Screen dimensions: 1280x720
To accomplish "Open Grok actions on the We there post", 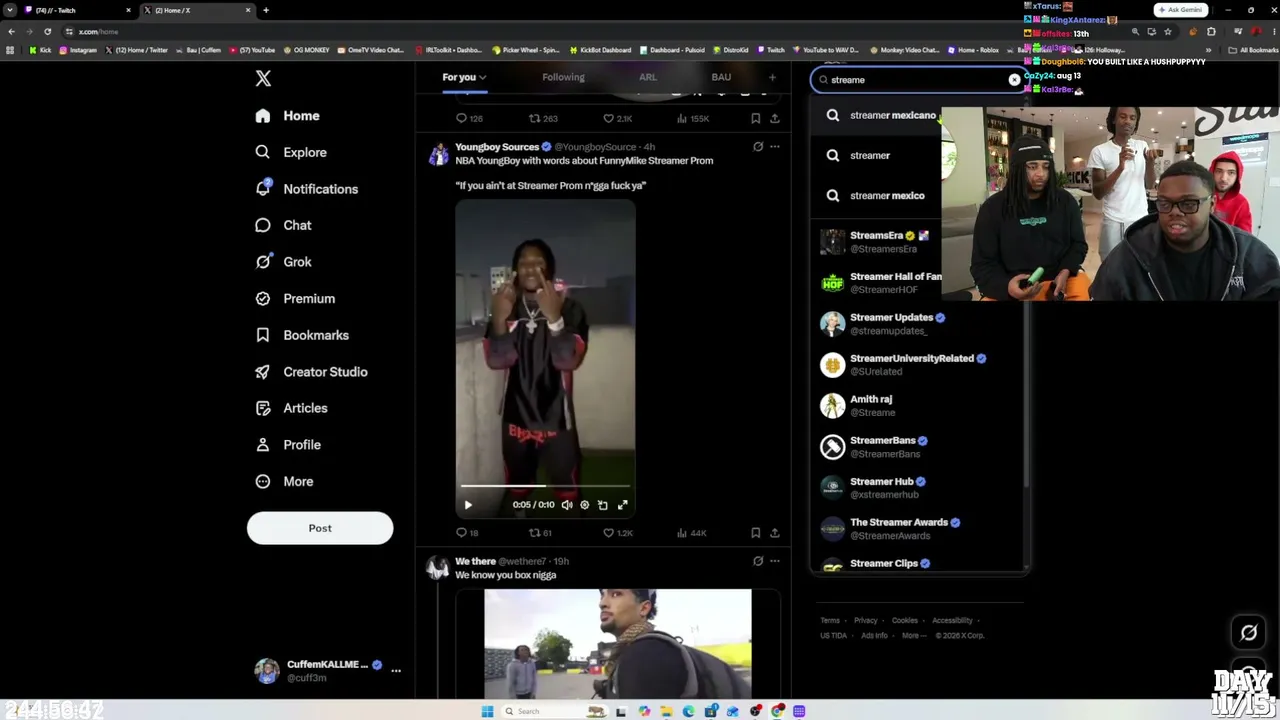I will pyautogui.click(x=758, y=561).
